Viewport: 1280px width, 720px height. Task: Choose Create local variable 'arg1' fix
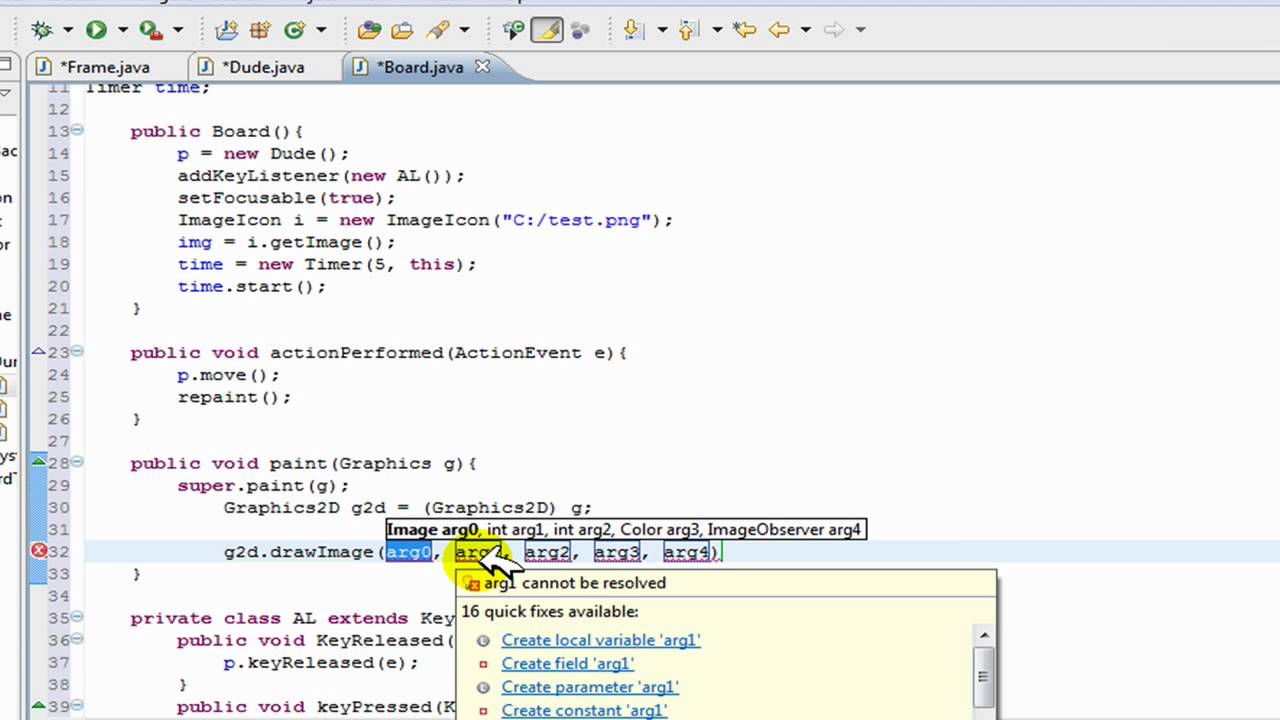coord(601,640)
